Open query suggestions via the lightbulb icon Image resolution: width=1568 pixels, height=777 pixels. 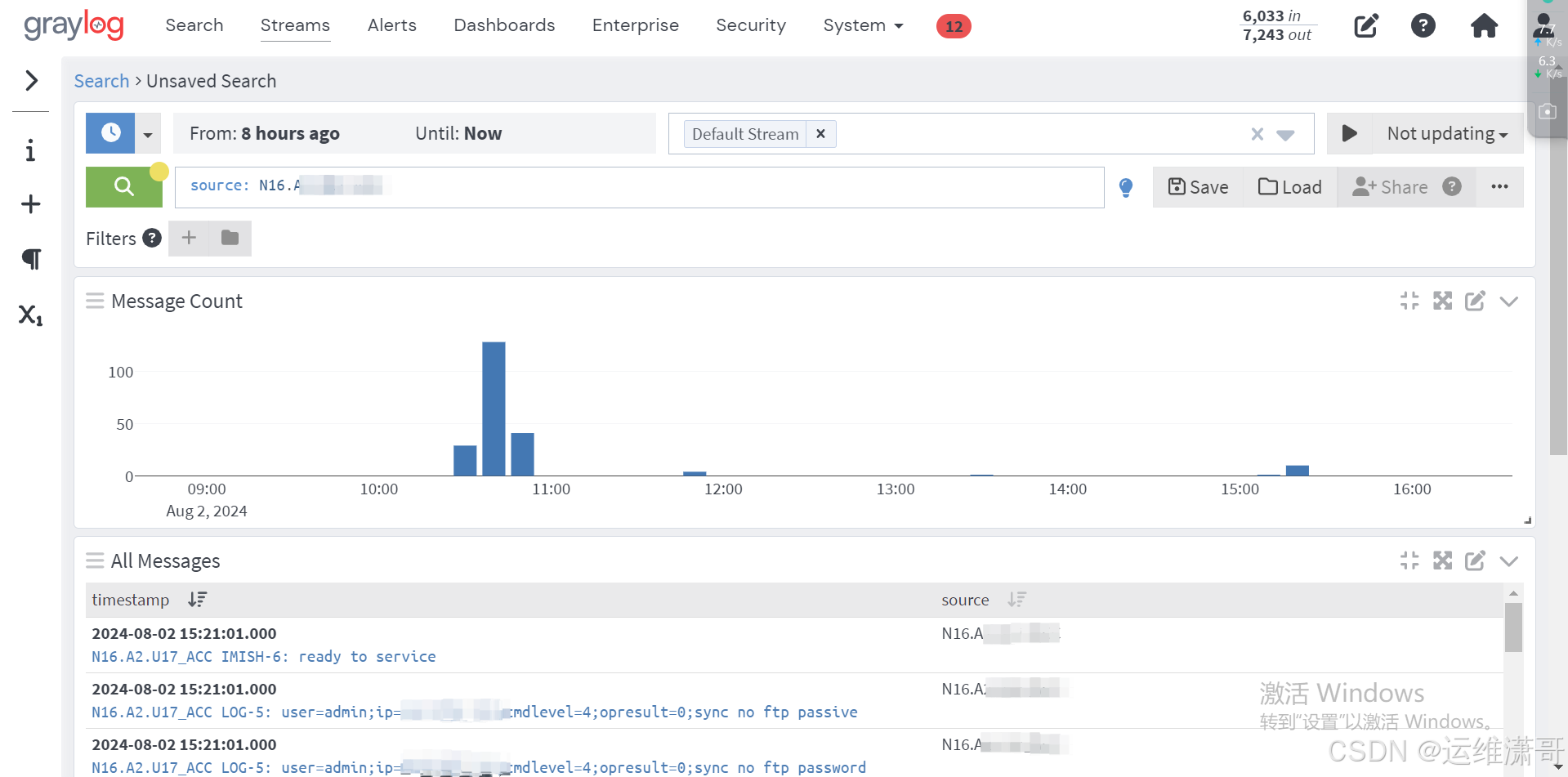tap(1126, 187)
